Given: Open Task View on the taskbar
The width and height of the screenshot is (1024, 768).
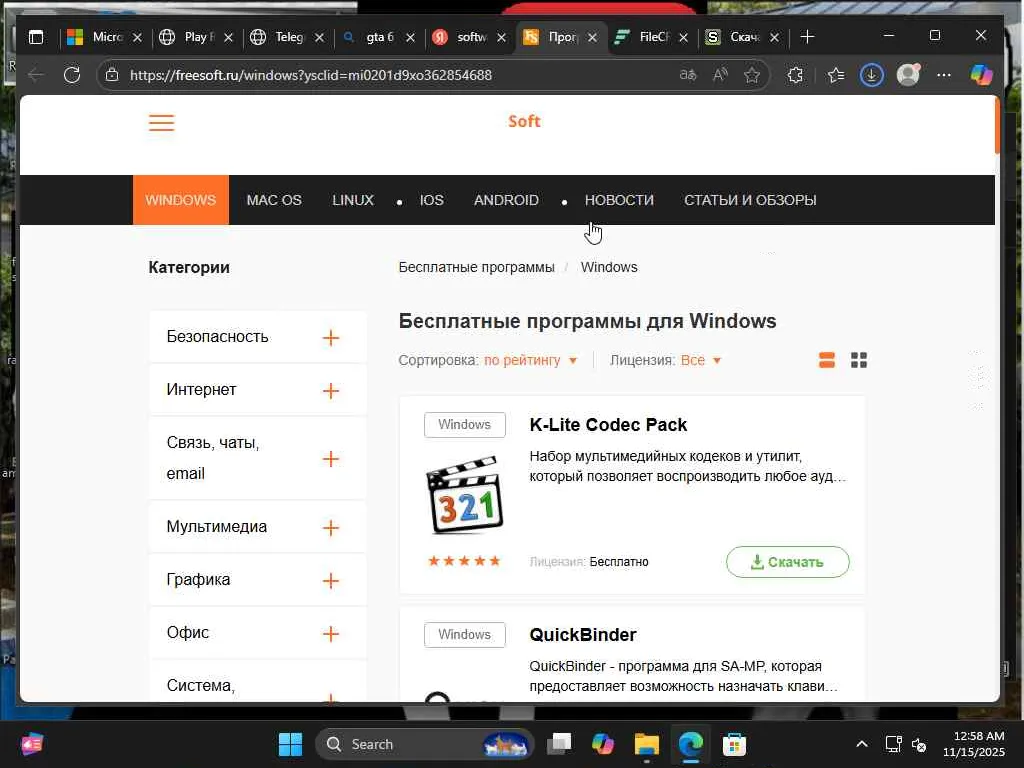Looking at the screenshot, I should (x=559, y=744).
